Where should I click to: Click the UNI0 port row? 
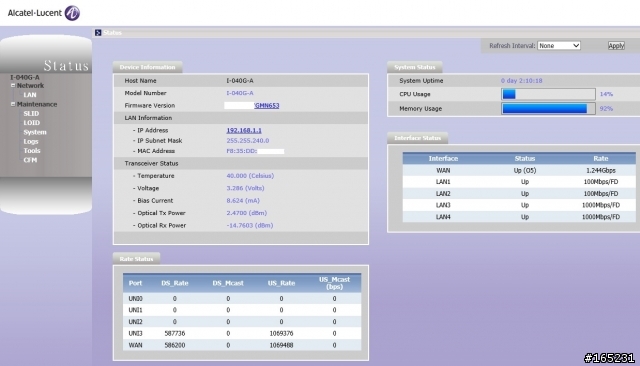tap(242, 299)
